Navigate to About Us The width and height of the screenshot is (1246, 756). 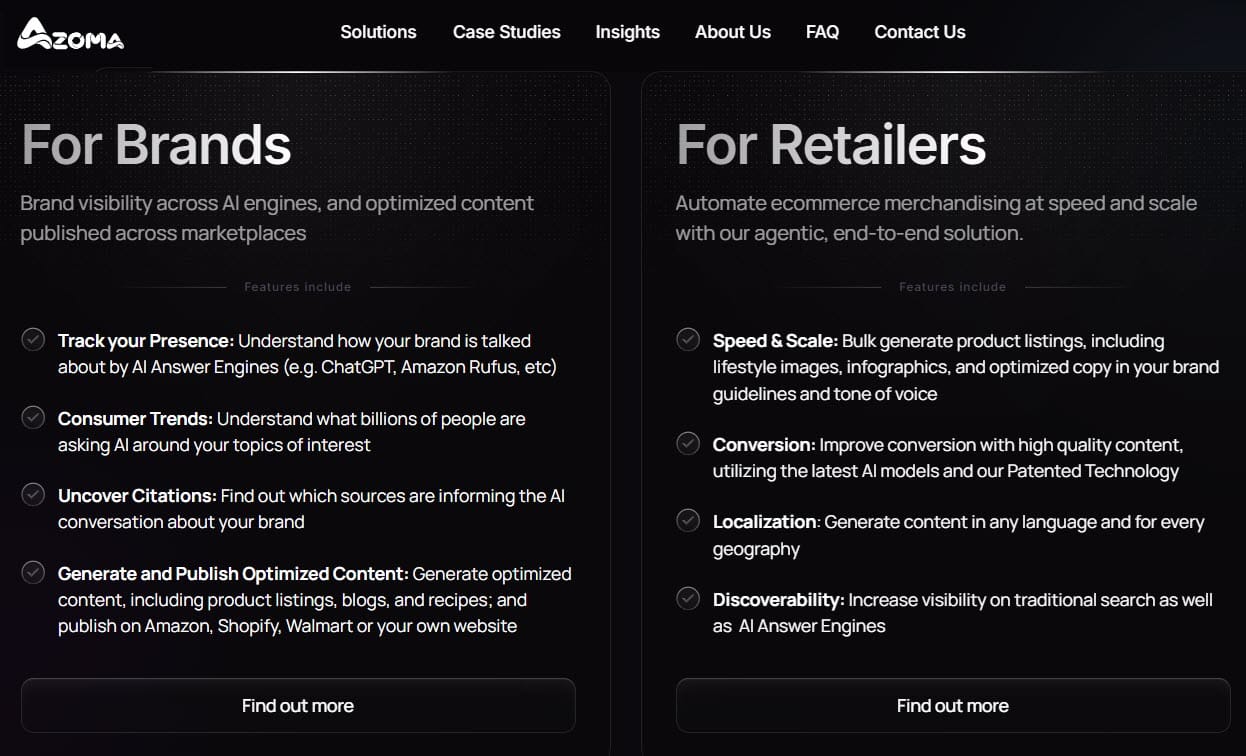point(732,32)
